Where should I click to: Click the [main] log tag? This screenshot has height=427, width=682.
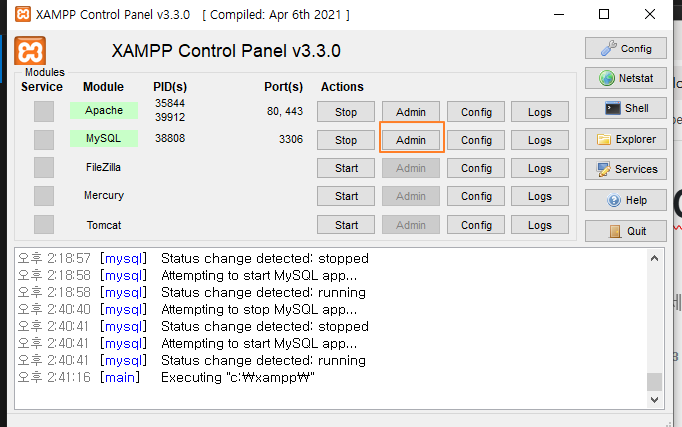pyautogui.click(x=120, y=377)
